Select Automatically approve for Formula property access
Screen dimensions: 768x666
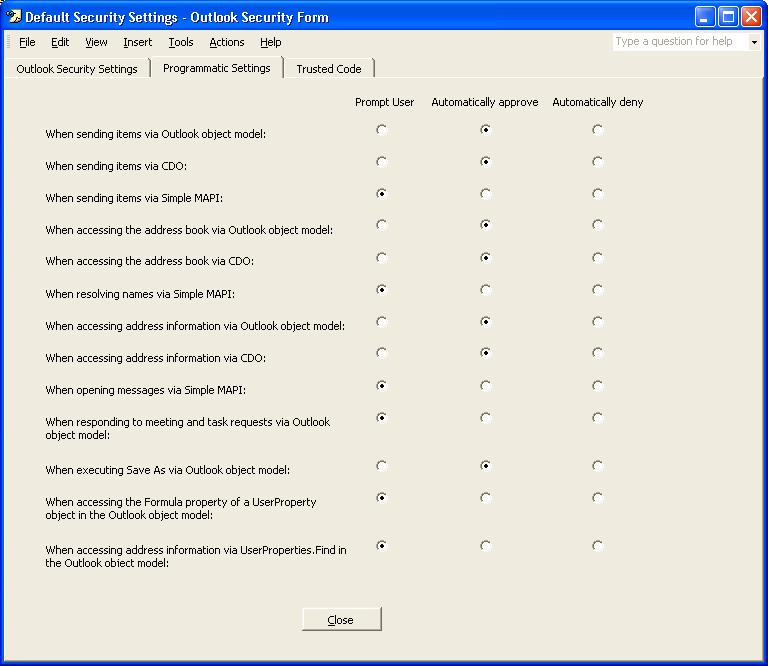(485, 498)
